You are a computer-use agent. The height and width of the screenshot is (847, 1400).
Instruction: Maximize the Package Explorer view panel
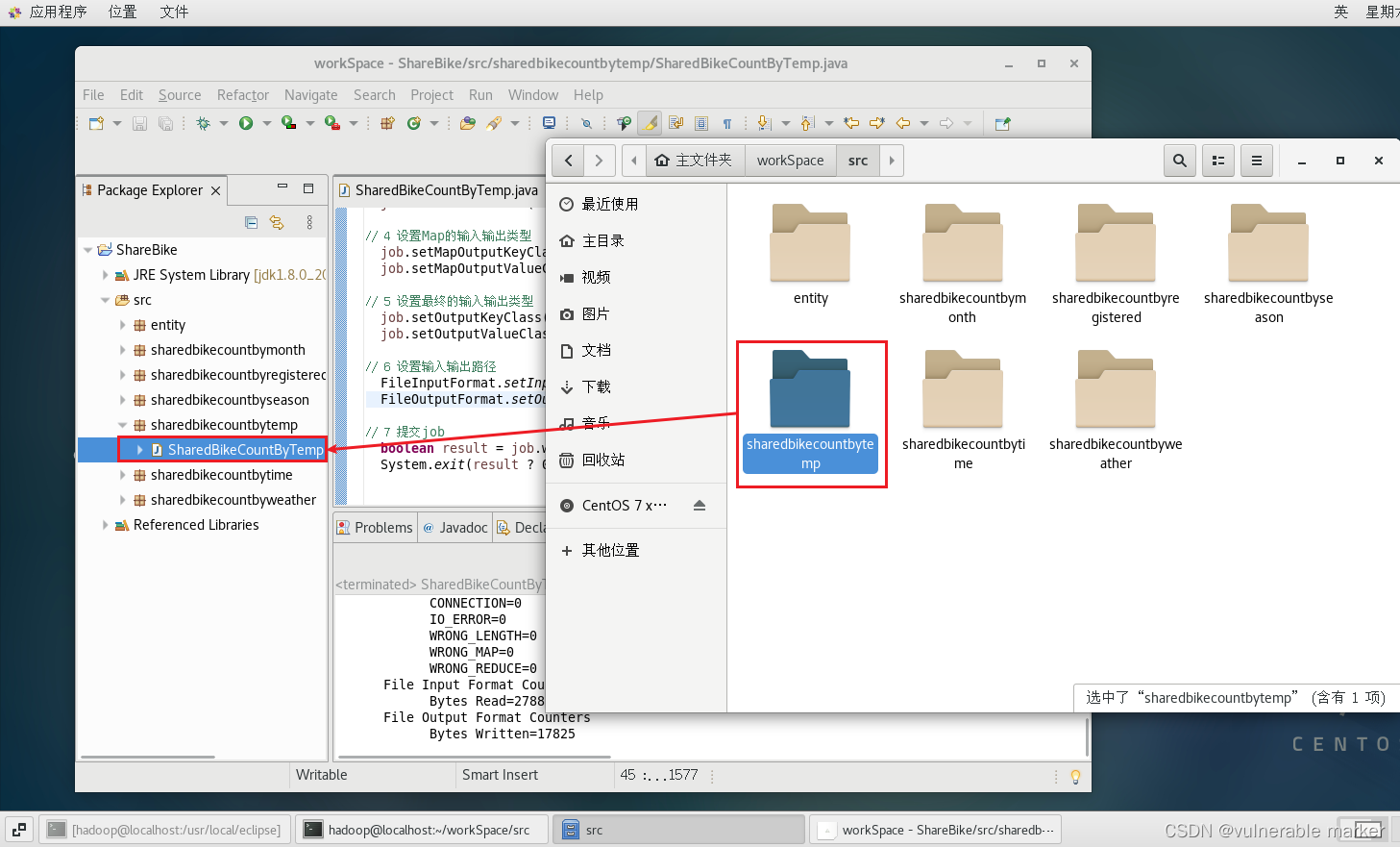(x=308, y=188)
